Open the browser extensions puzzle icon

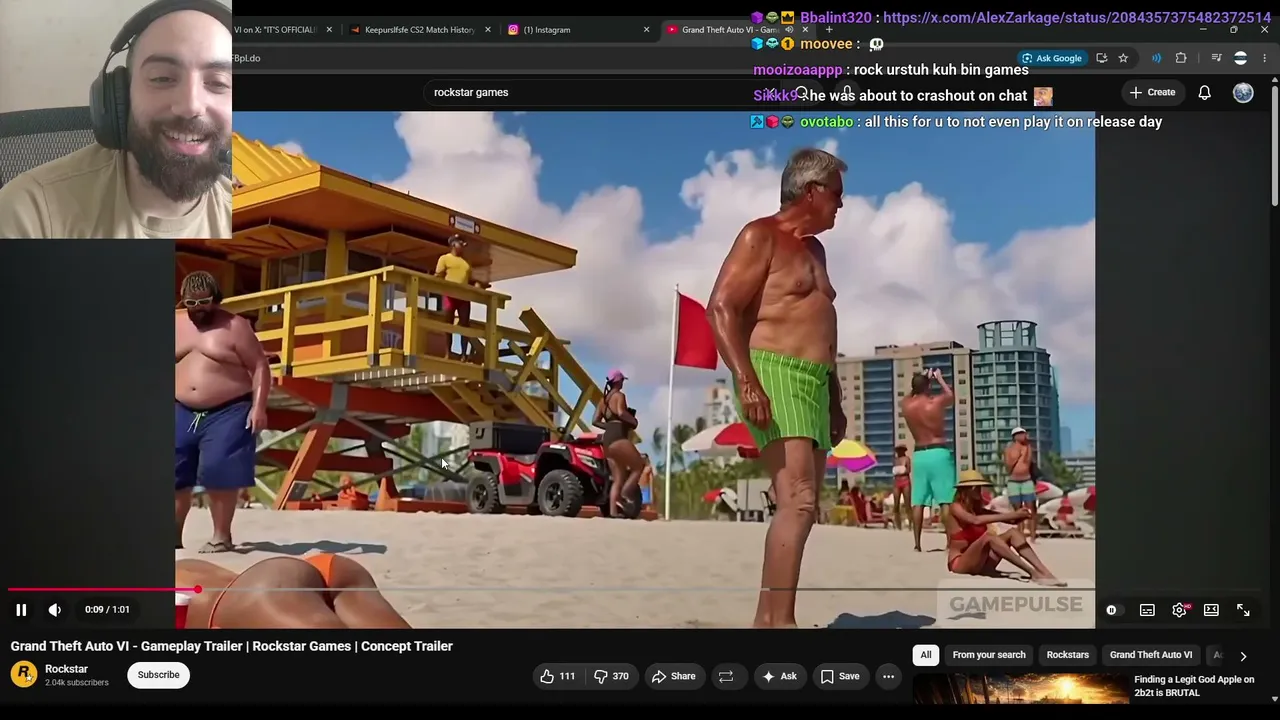(1181, 58)
